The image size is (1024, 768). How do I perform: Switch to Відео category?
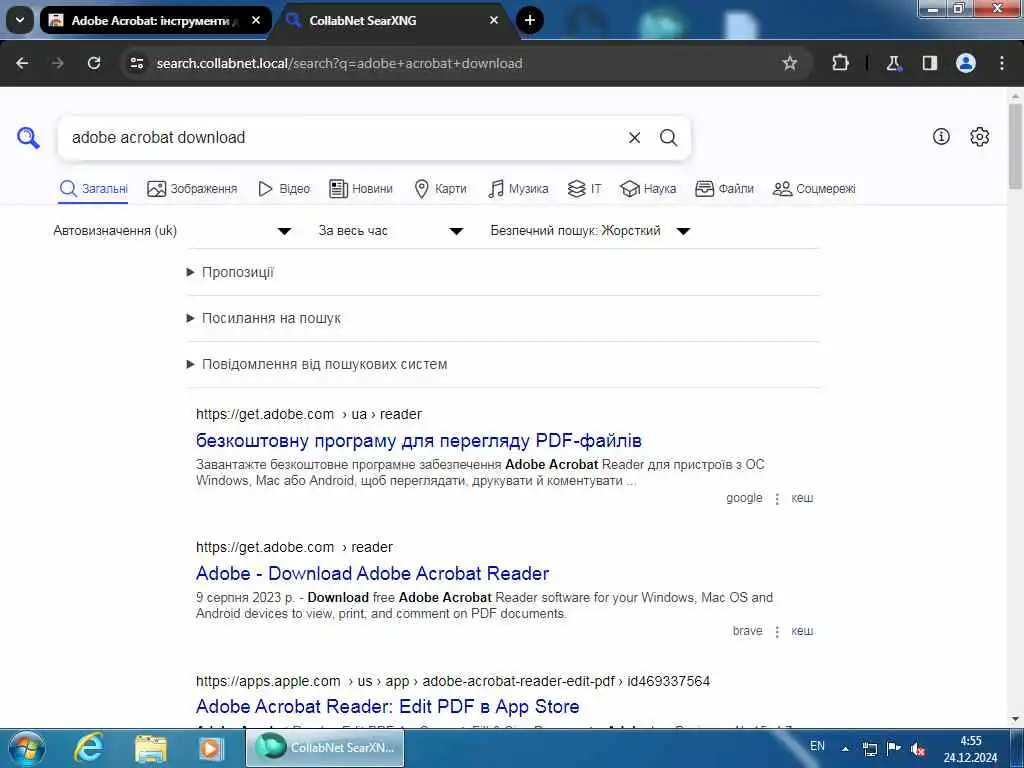point(284,189)
